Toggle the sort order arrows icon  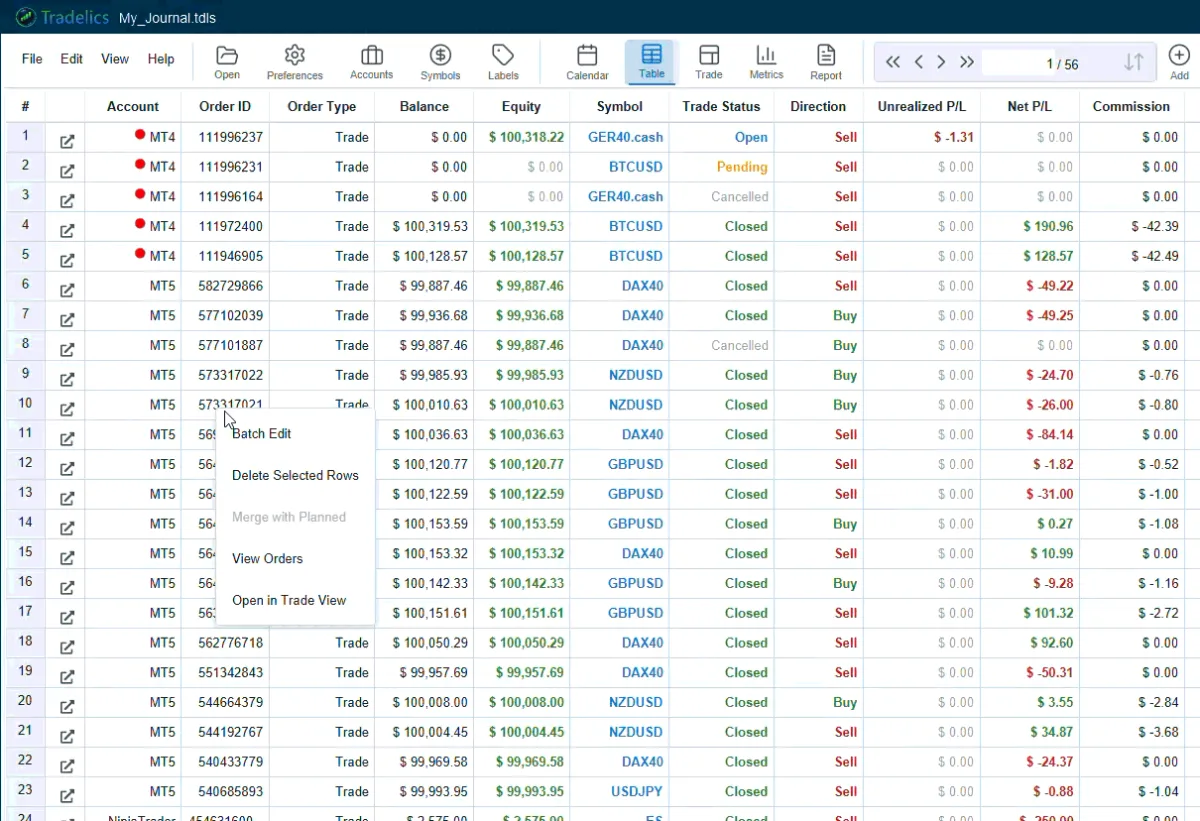1133,62
